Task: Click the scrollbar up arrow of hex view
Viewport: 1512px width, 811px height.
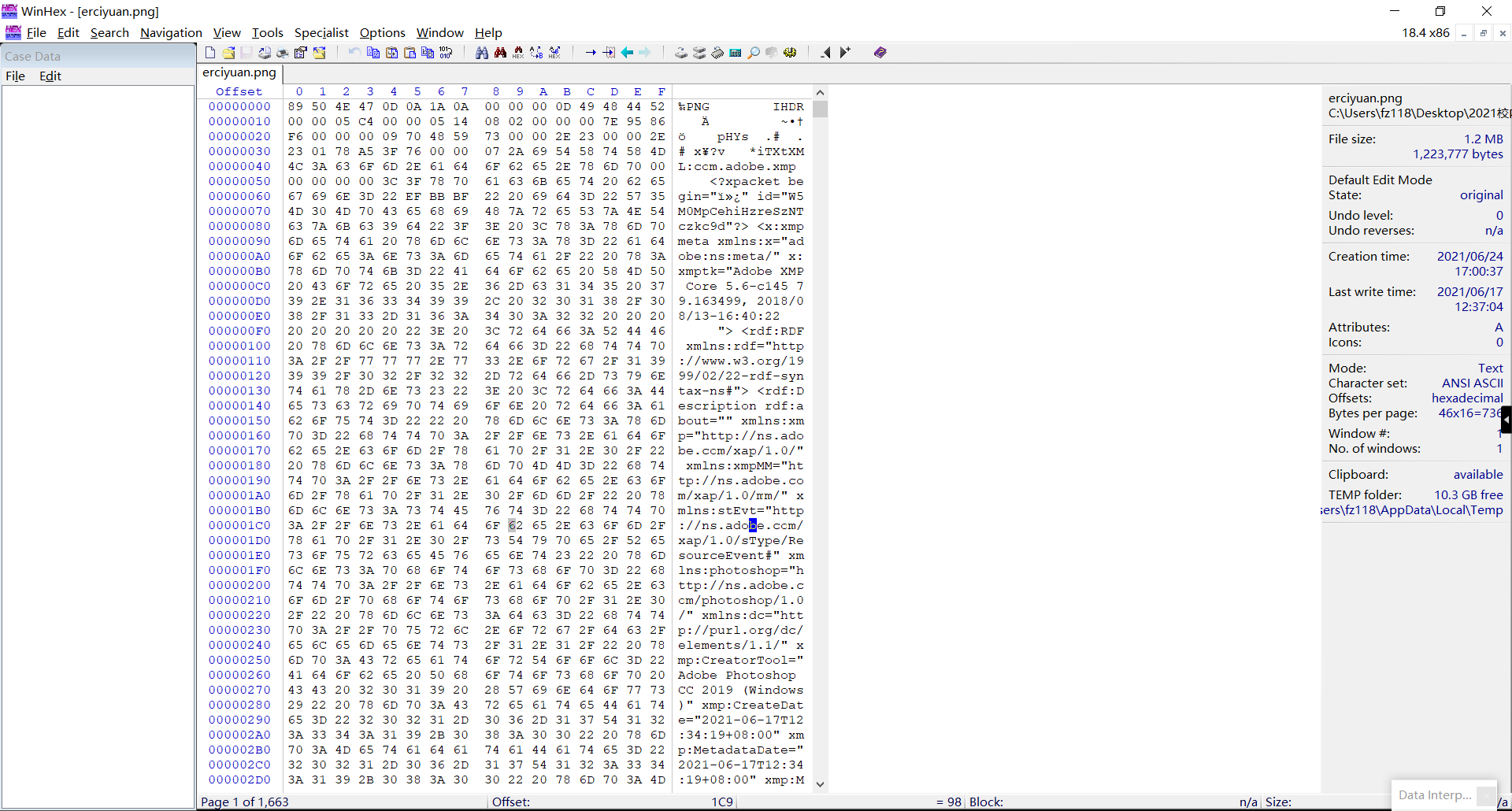Action: tap(820, 93)
